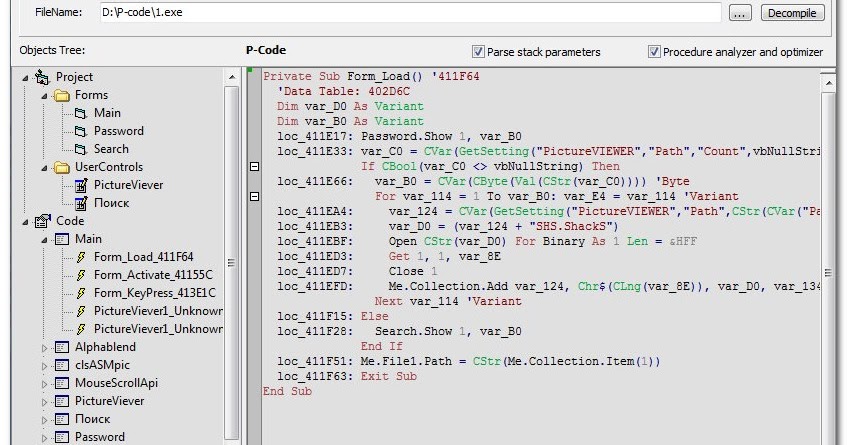The image size is (847, 445).
Task: Click the clsASMpic module icon
Action: click(x=62, y=366)
